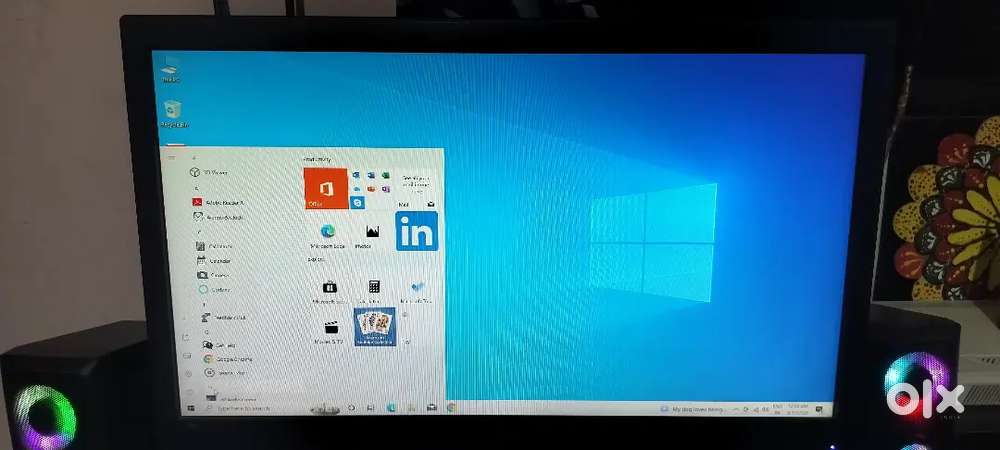The image size is (1000, 450).
Task: Open Adobe Reader from the app list
Action: point(219,202)
